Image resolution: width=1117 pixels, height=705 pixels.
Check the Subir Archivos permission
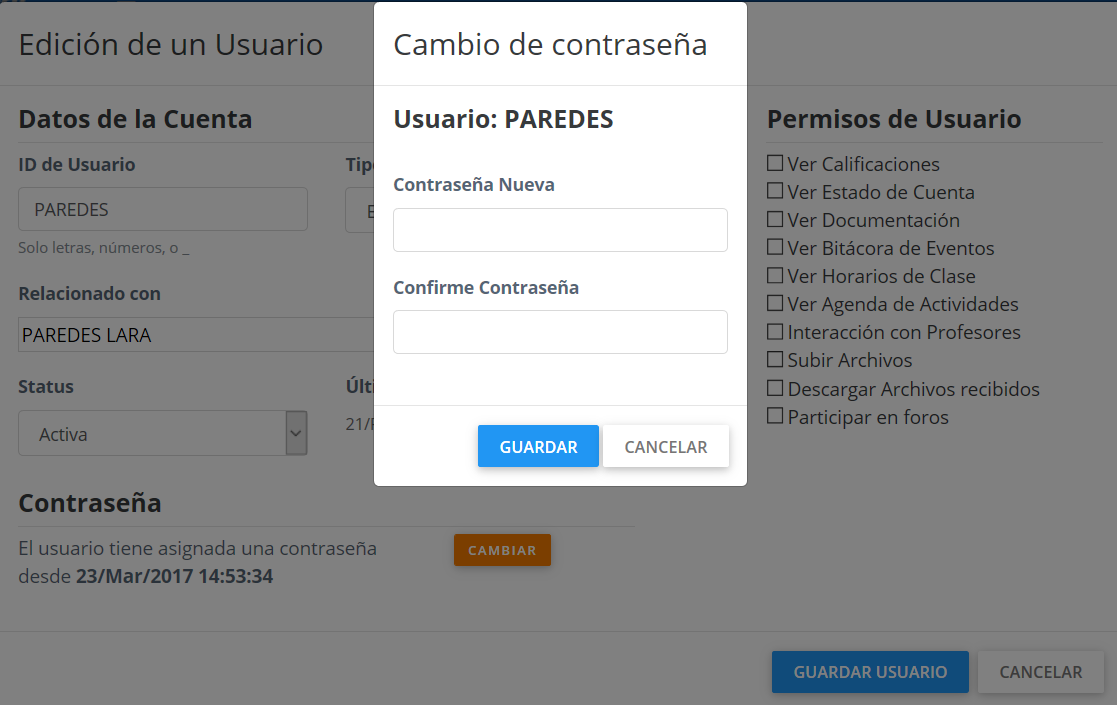click(x=775, y=359)
